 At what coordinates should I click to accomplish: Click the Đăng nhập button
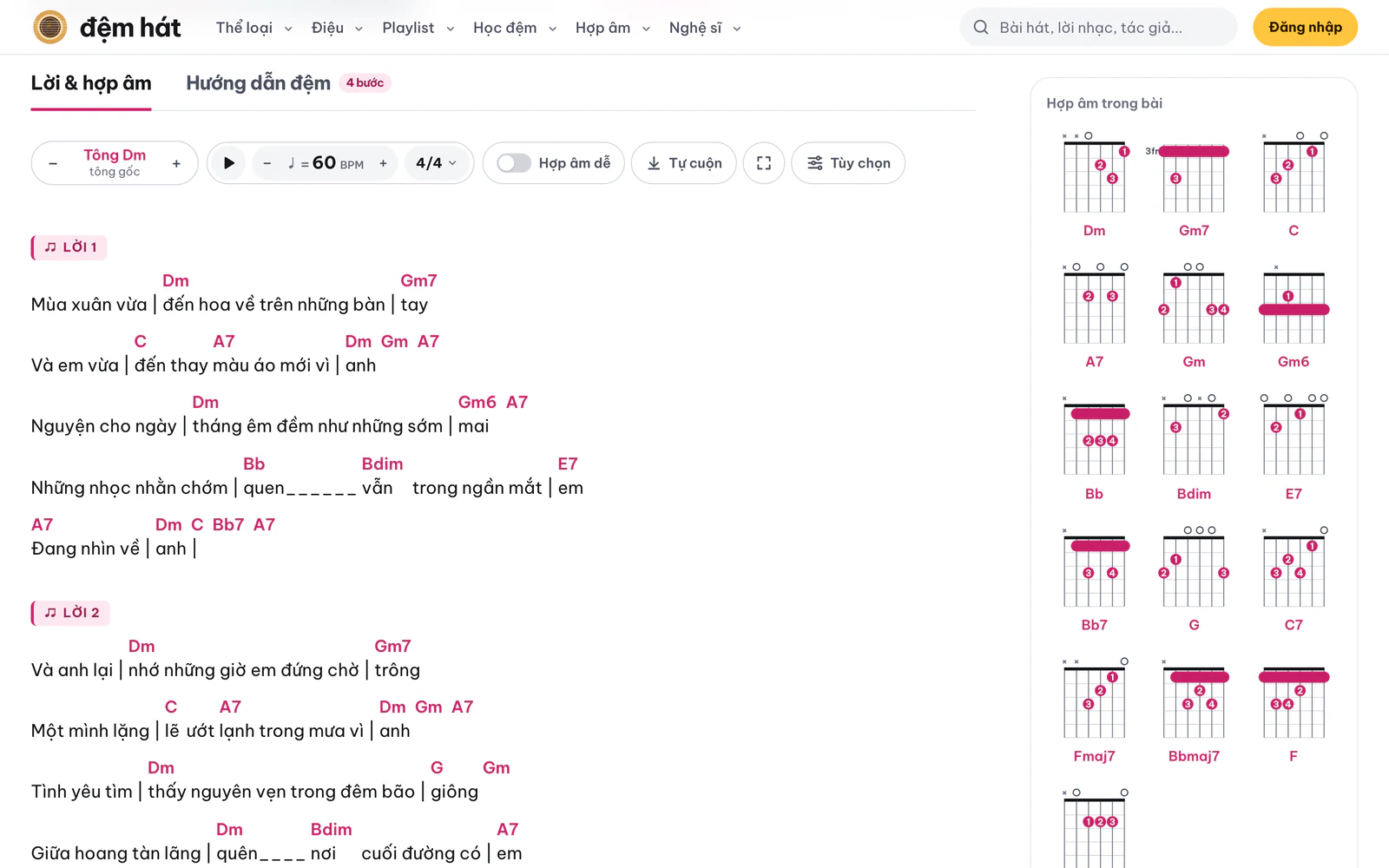pyautogui.click(x=1305, y=28)
